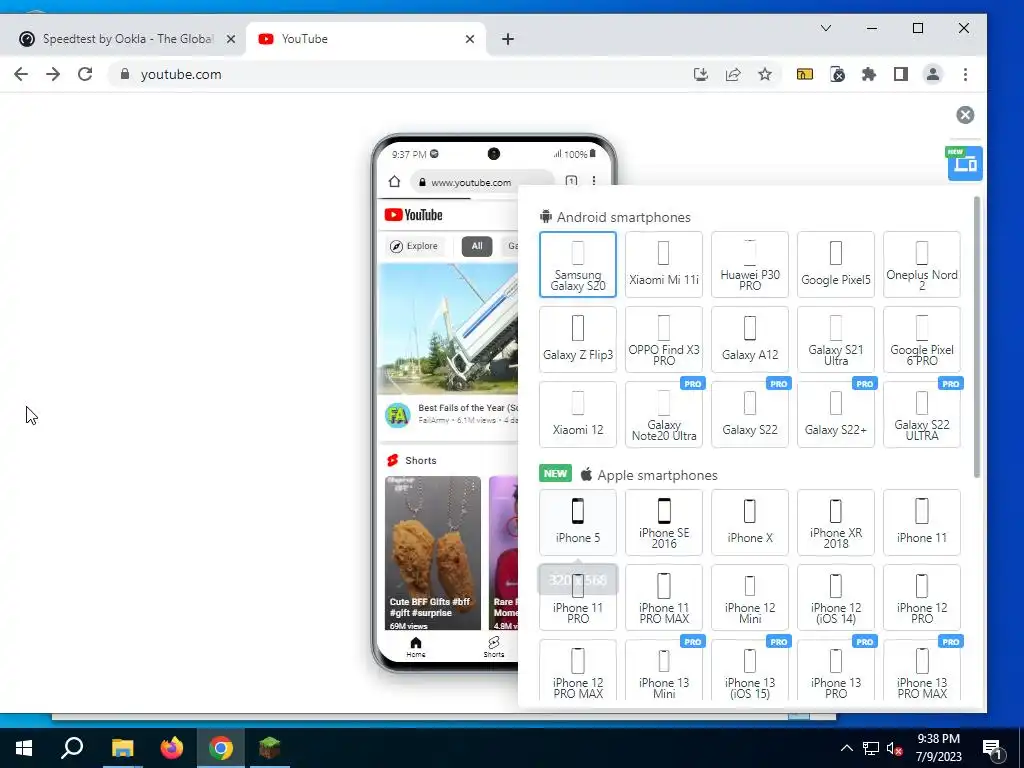Open a new browser tab

pos(507,39)
